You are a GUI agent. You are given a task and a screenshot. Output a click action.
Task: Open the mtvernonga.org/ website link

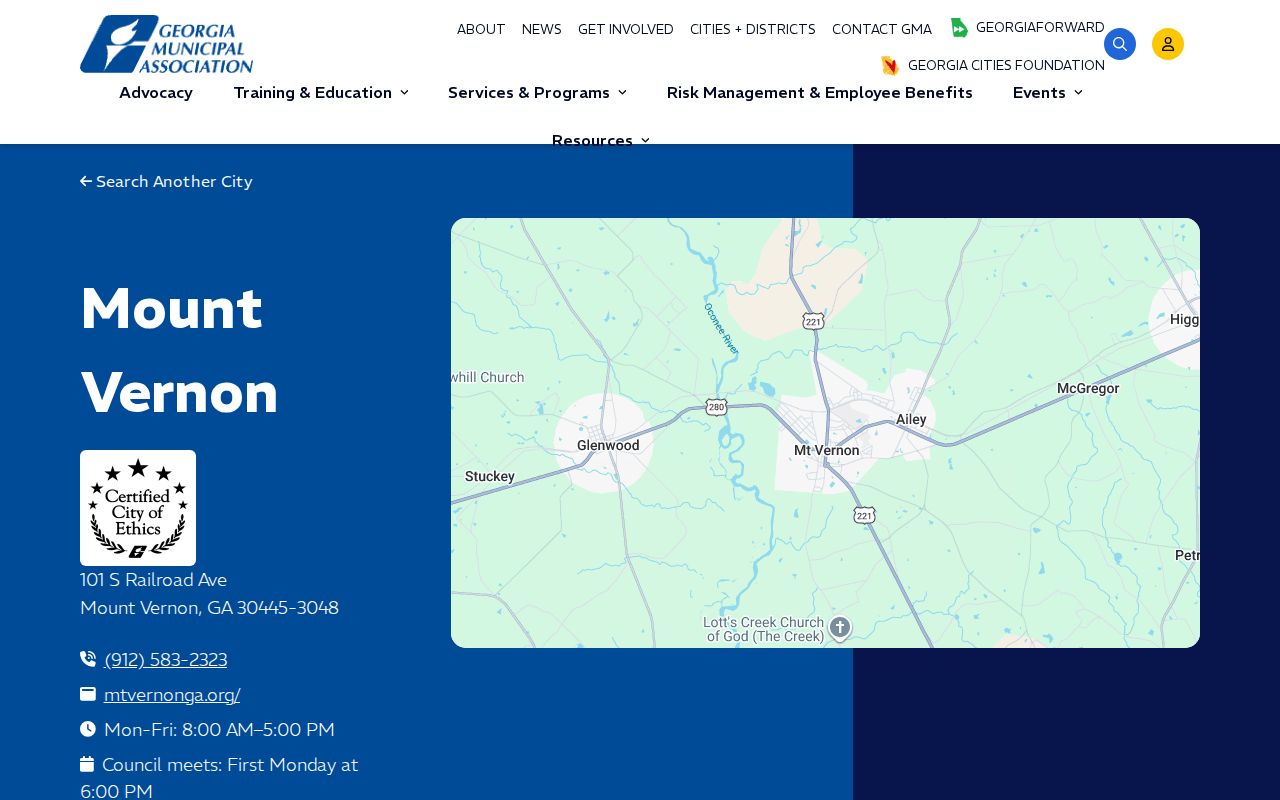pyautogui.click(x=172, y=695)
